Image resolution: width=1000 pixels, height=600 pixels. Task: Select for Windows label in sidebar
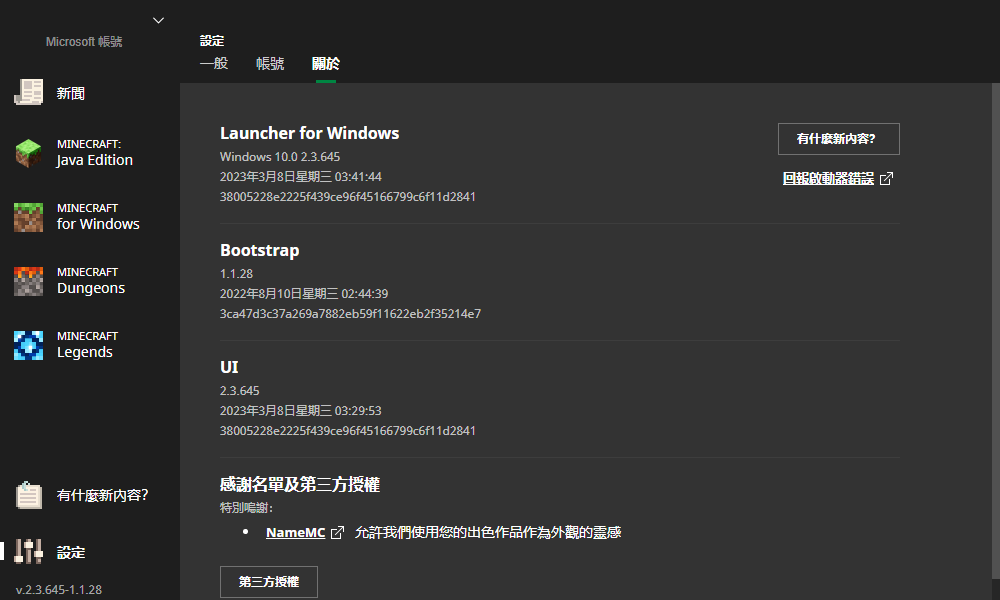coord(98,224)
